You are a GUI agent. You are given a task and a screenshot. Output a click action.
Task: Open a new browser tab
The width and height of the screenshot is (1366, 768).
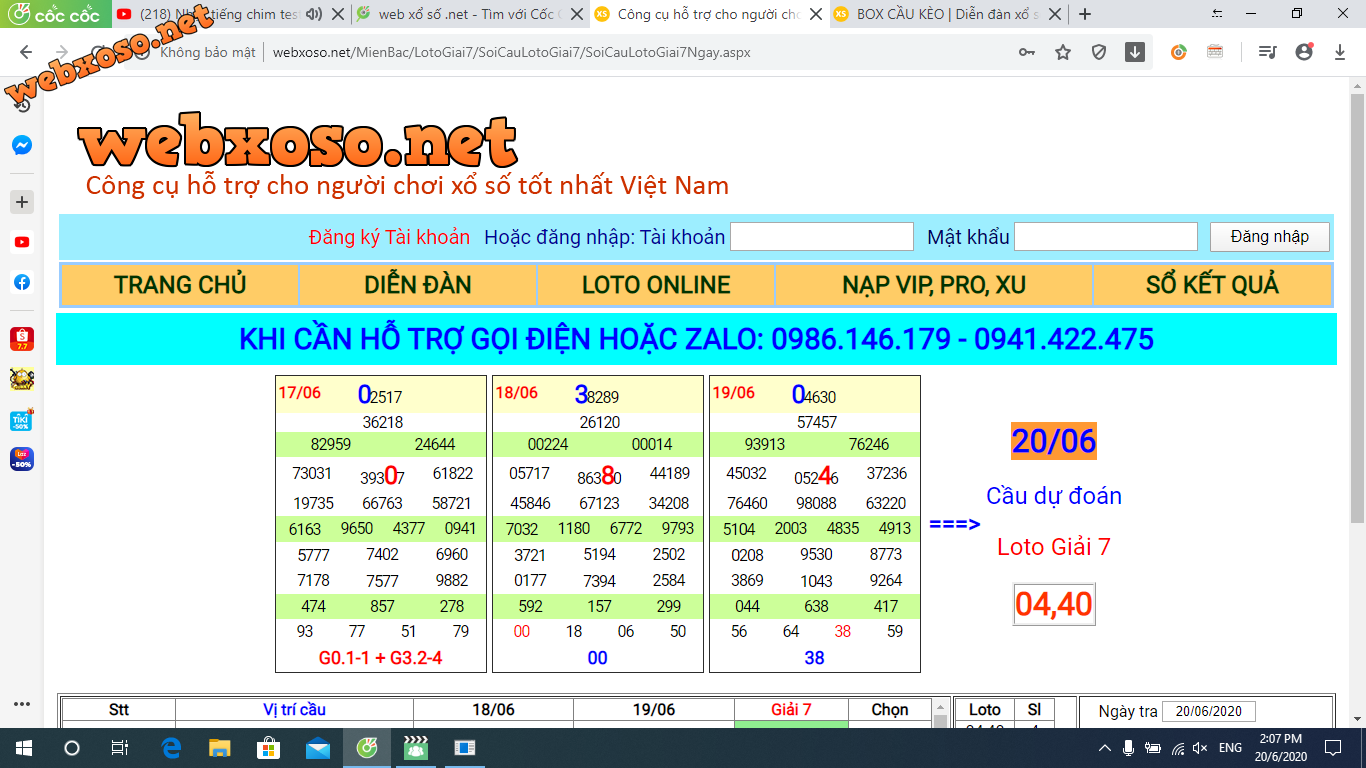[1085, 14]
